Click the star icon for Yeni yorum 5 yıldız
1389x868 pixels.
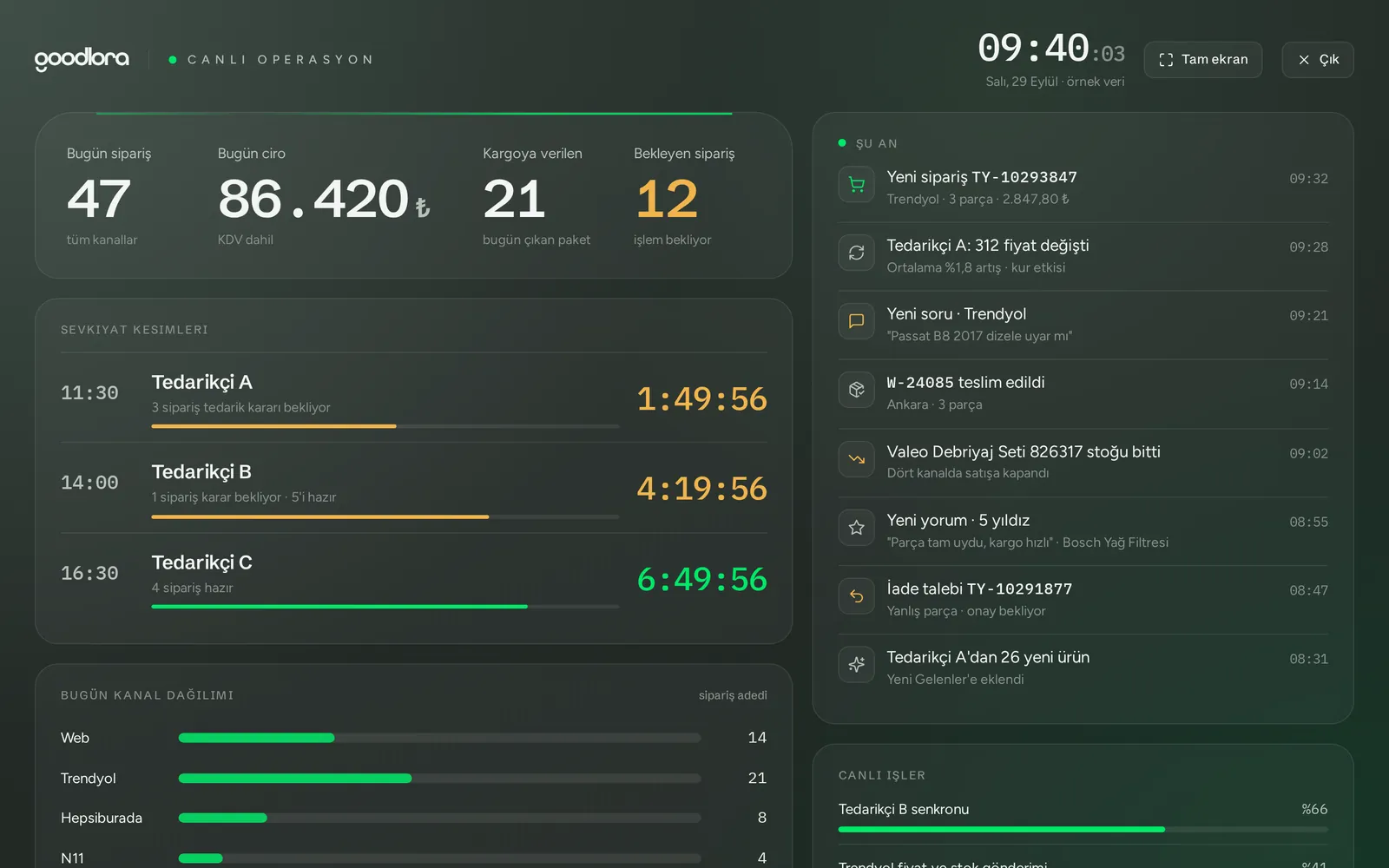[x=856, y=528]
